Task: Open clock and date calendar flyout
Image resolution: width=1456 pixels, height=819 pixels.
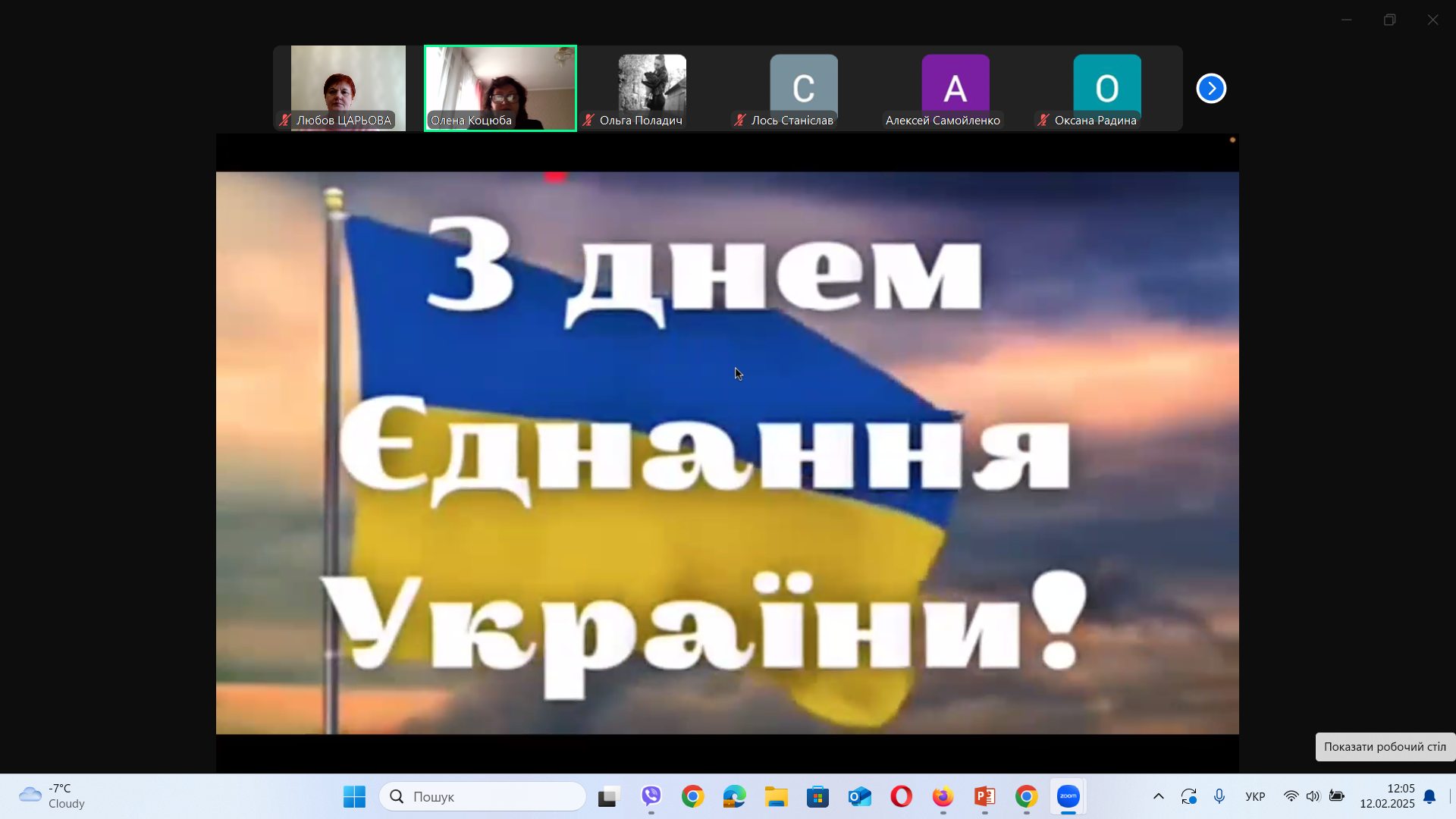Action: point(1387,796)
